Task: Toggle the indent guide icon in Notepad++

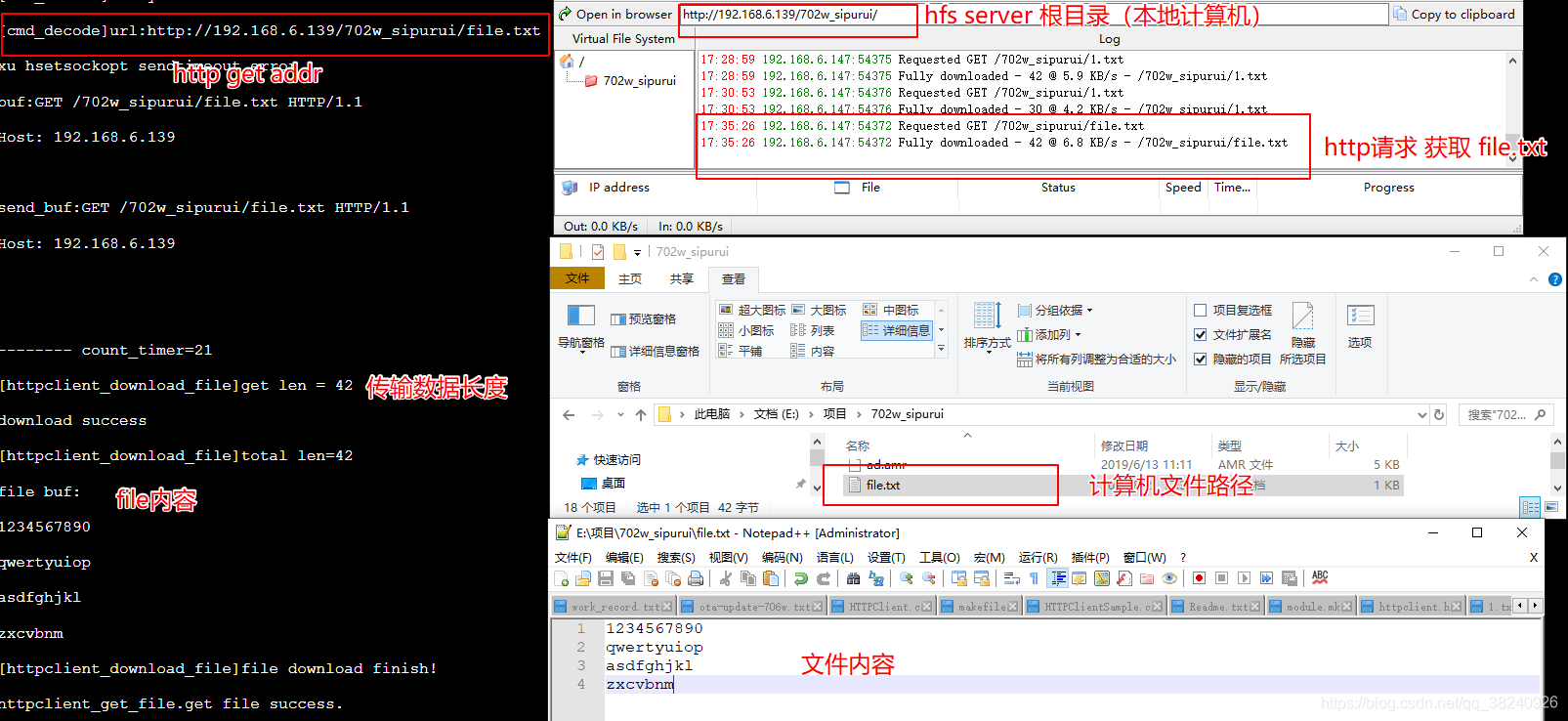Action: (x=1058, y=578)
